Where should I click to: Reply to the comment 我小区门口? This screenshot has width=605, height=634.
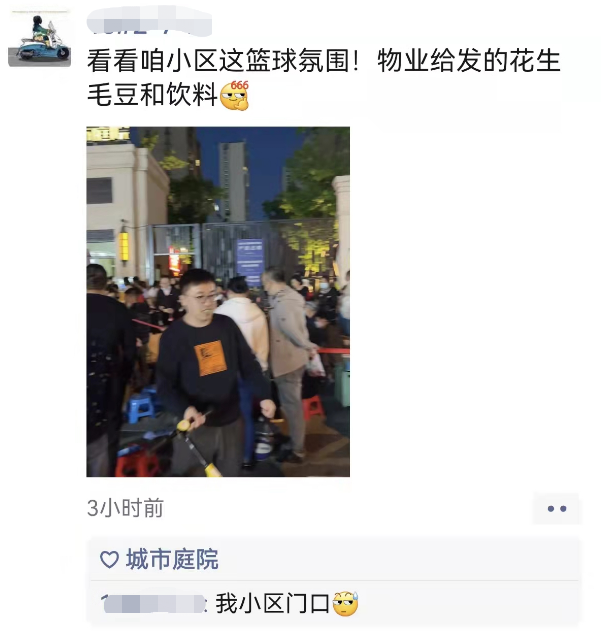pyautogui.click(x=272, y=604)
